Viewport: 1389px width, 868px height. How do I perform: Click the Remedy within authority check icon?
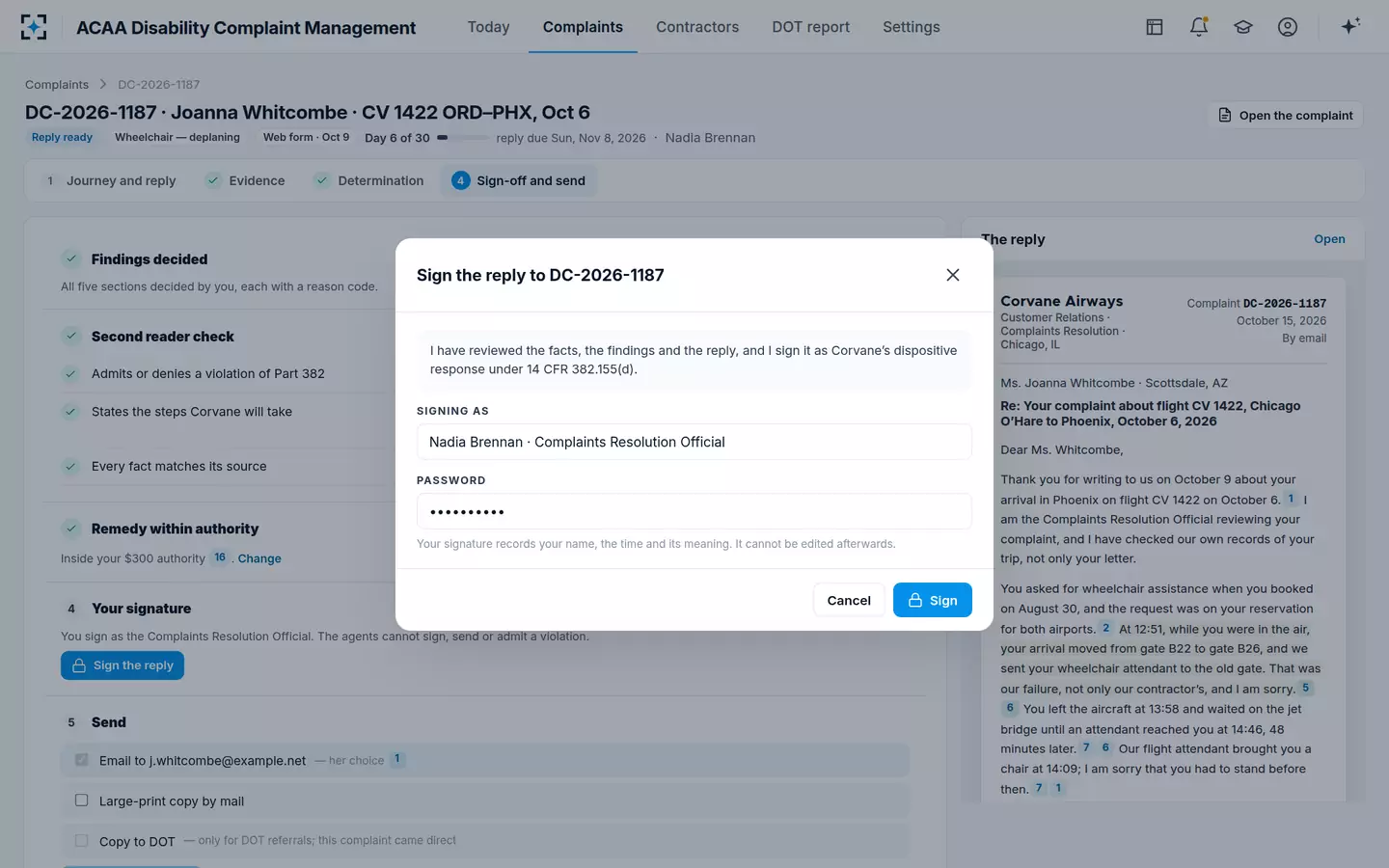click(71, 528)
